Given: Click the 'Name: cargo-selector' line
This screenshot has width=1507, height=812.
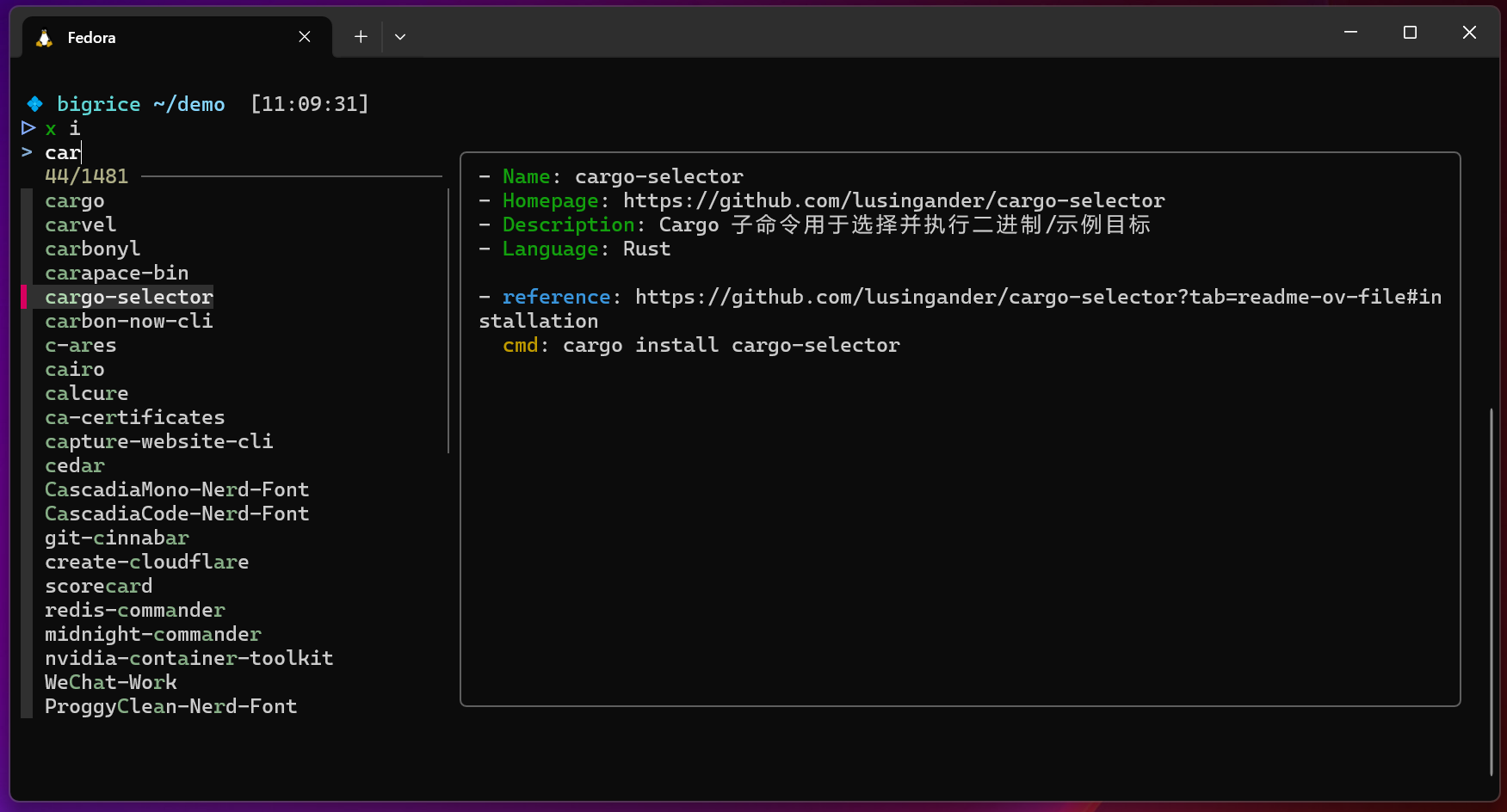Looking at the screenshot, I should pos(611,177).
